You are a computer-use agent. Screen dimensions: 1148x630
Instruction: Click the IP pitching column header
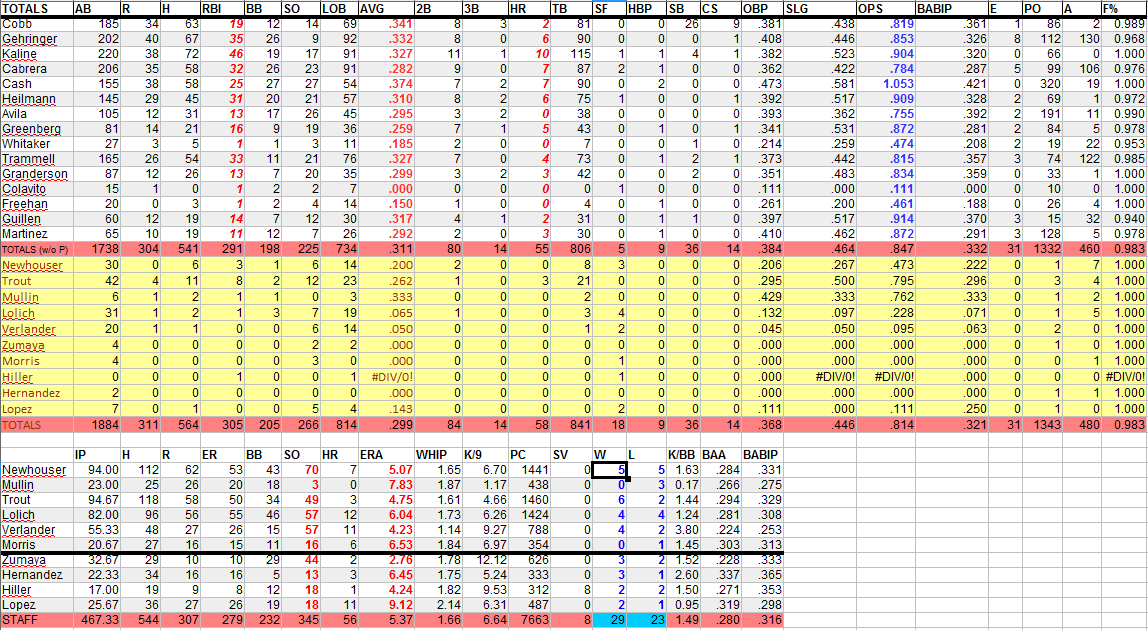[97, 455]
